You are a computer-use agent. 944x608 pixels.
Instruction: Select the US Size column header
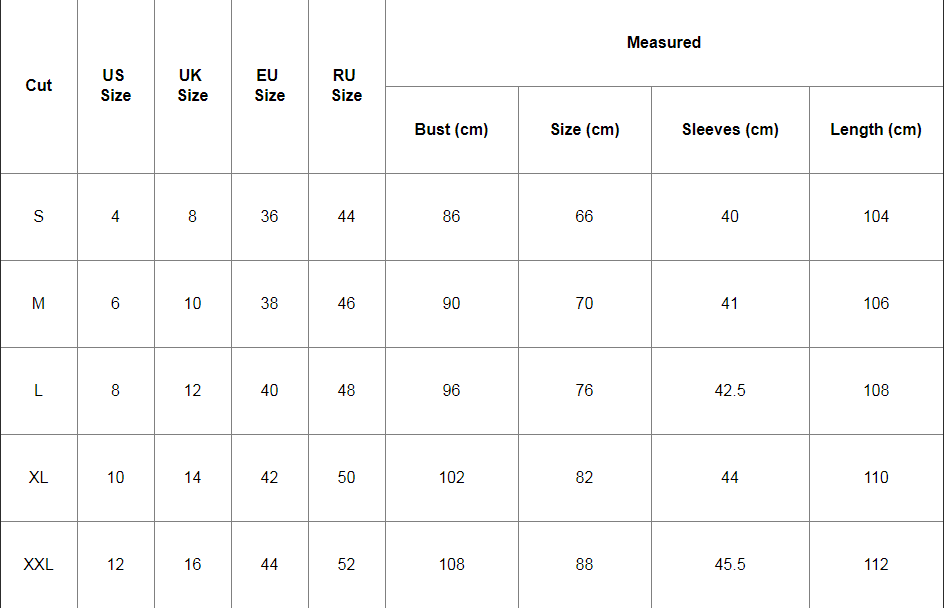click(x=115, y=86)
